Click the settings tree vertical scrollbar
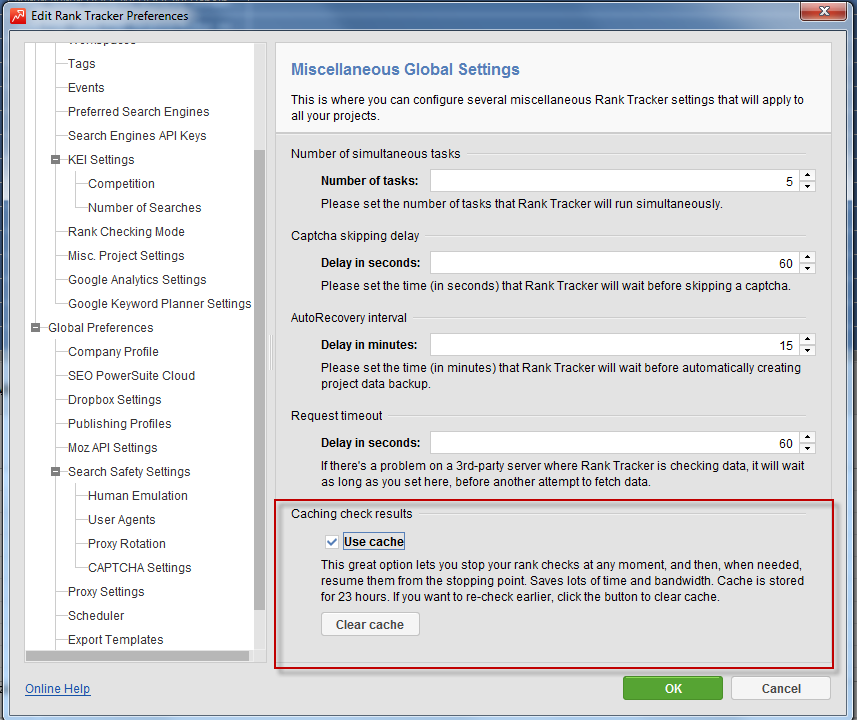 pos(260,380)
